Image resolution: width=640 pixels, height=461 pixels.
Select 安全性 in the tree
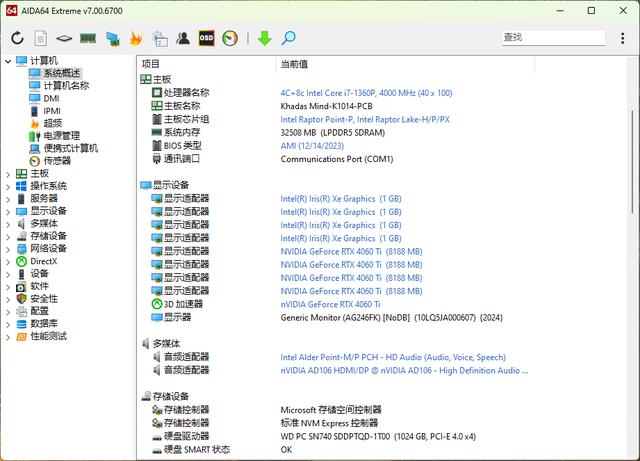(x=44, y=299)
